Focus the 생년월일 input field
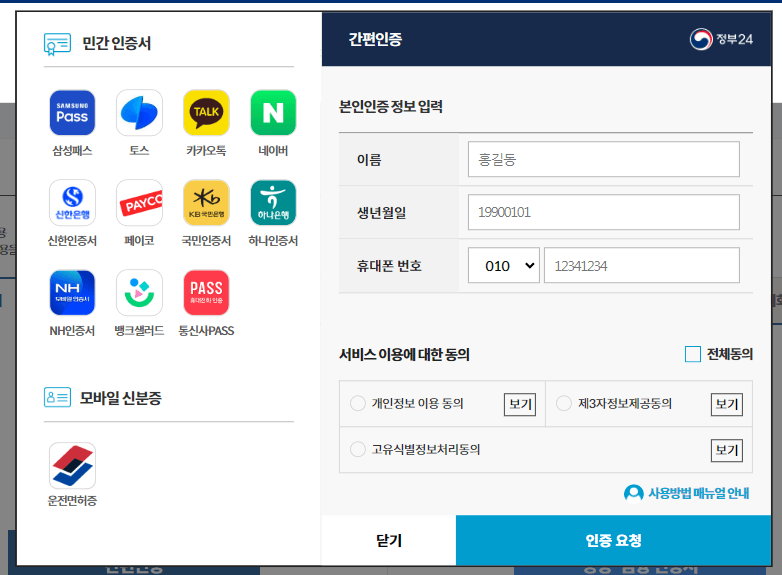Screen dimensions: 782x575 click(x=603, y=212)
